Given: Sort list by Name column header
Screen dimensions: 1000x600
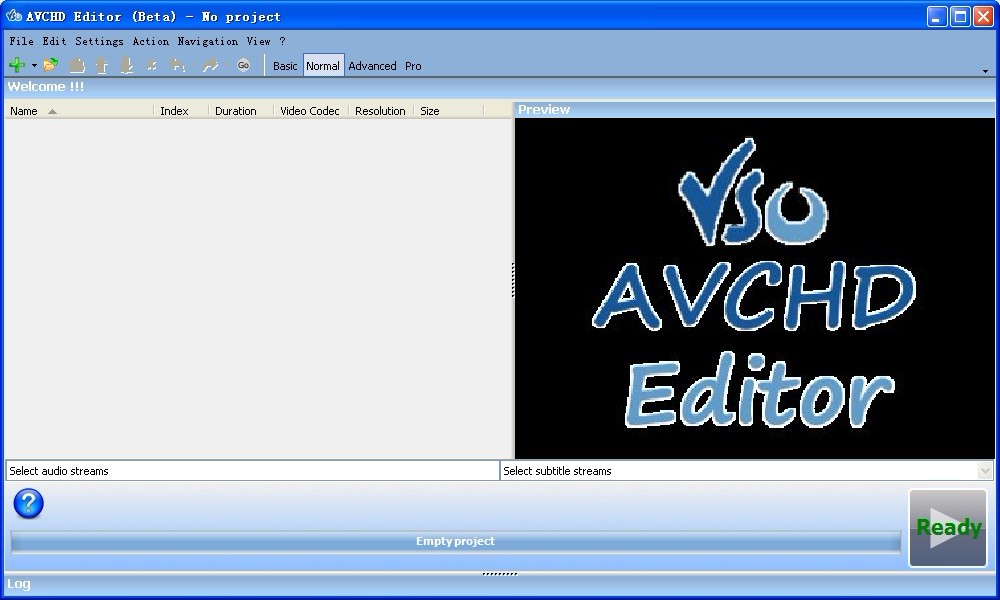Looking at the screenshot, I should coord(79,111).
